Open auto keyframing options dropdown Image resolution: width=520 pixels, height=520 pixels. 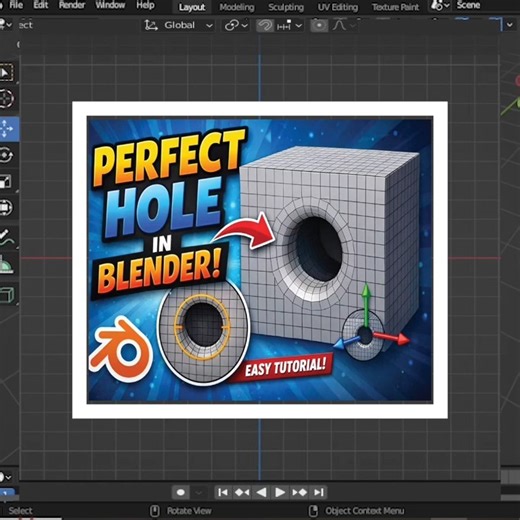199,492
